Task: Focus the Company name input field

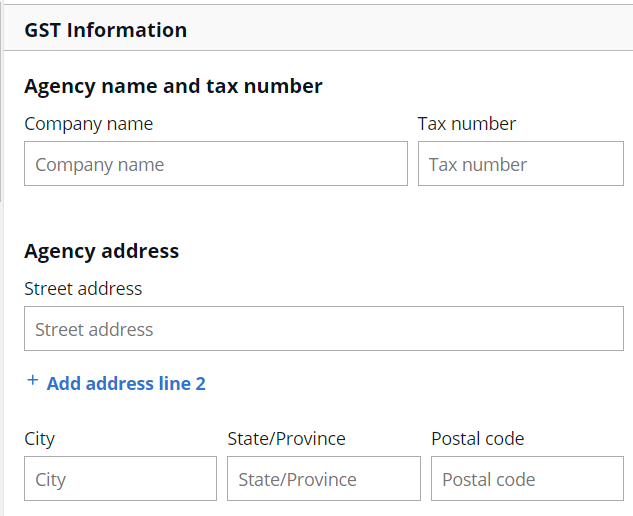Action: (x=216, y=164)
